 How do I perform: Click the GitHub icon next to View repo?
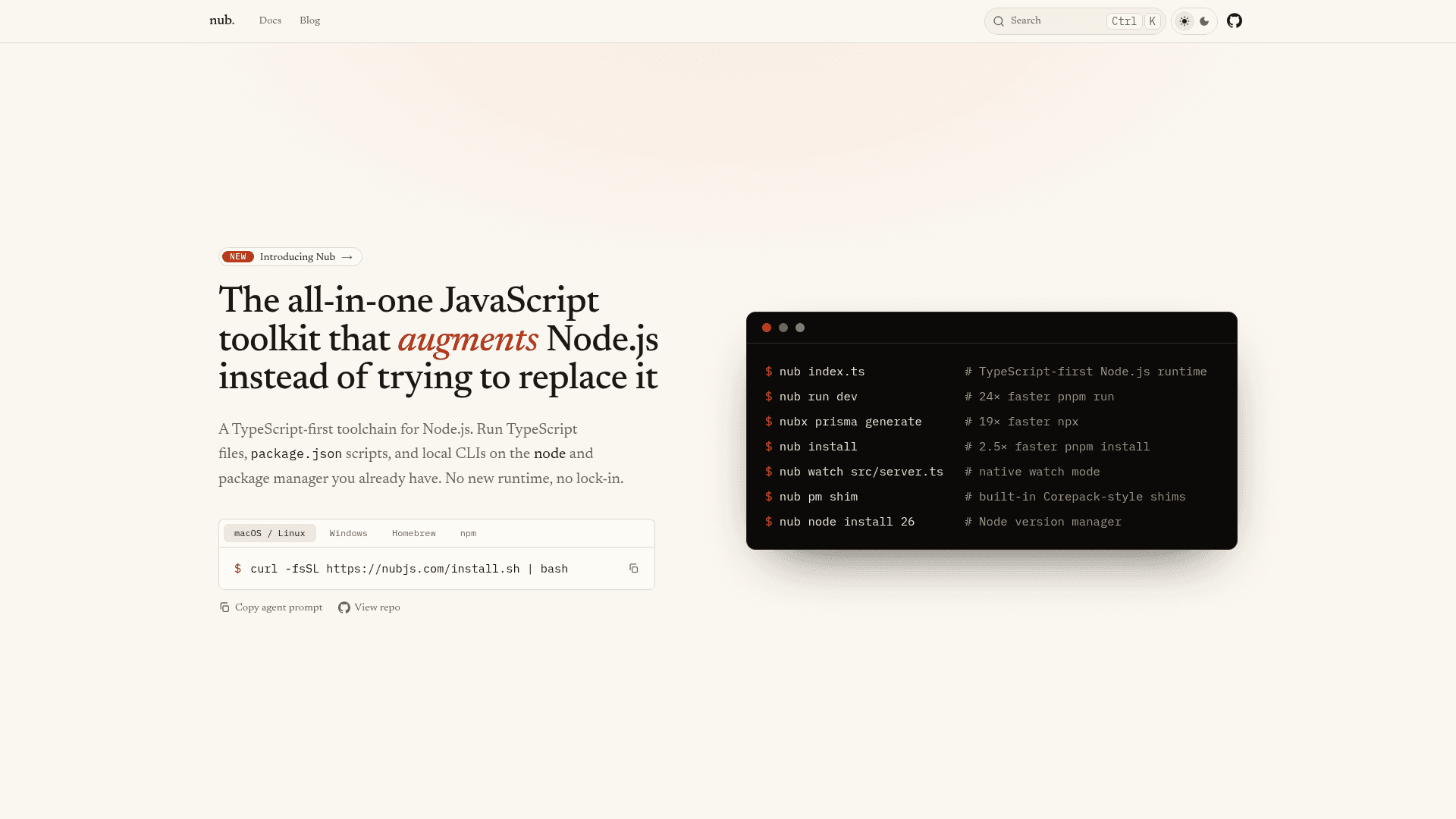click(x=344, y=607)
